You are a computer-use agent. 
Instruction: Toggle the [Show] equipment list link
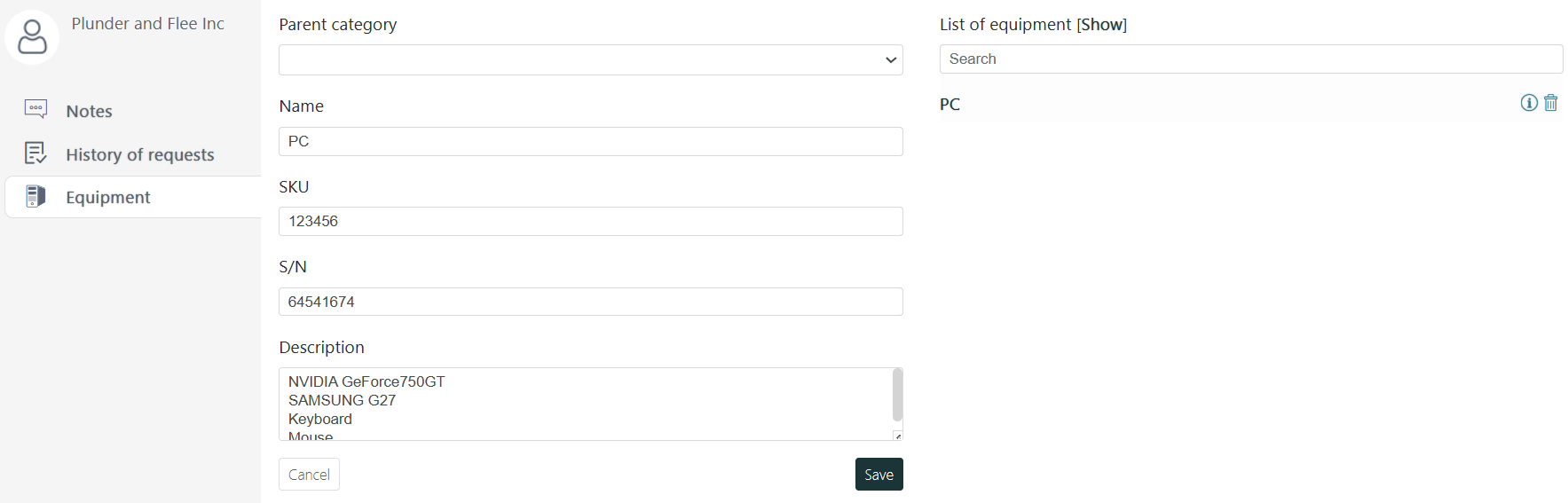tap(1102, 25)
